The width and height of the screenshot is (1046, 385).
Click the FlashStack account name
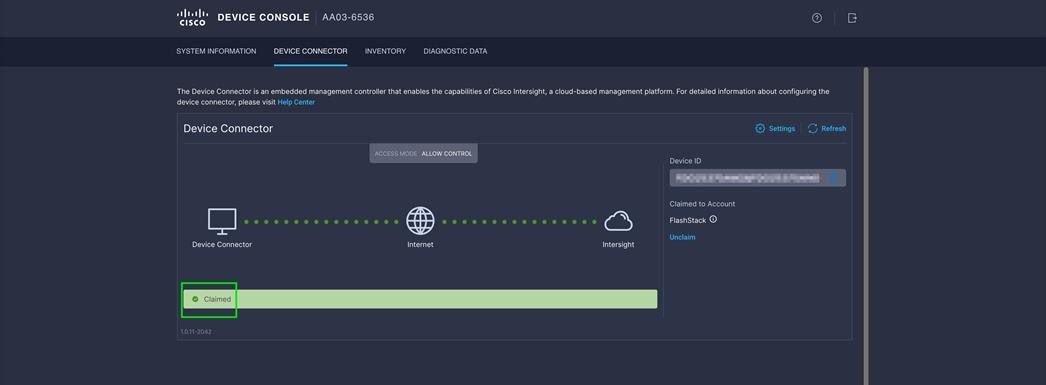point(688,220)
